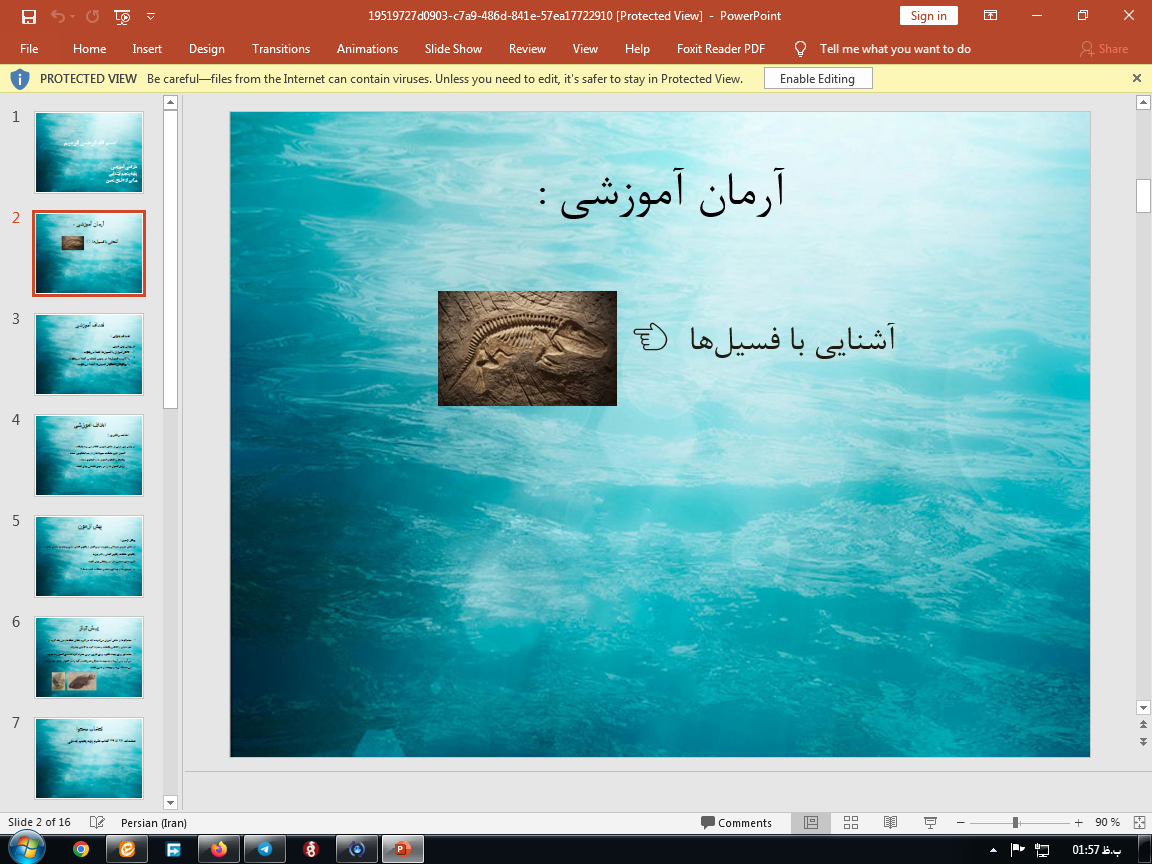Image resolution: width=1152 pixels, height=864 pixels.
Task: Switch to the Slide Show ribbon tab
Action: click(452, 48)
